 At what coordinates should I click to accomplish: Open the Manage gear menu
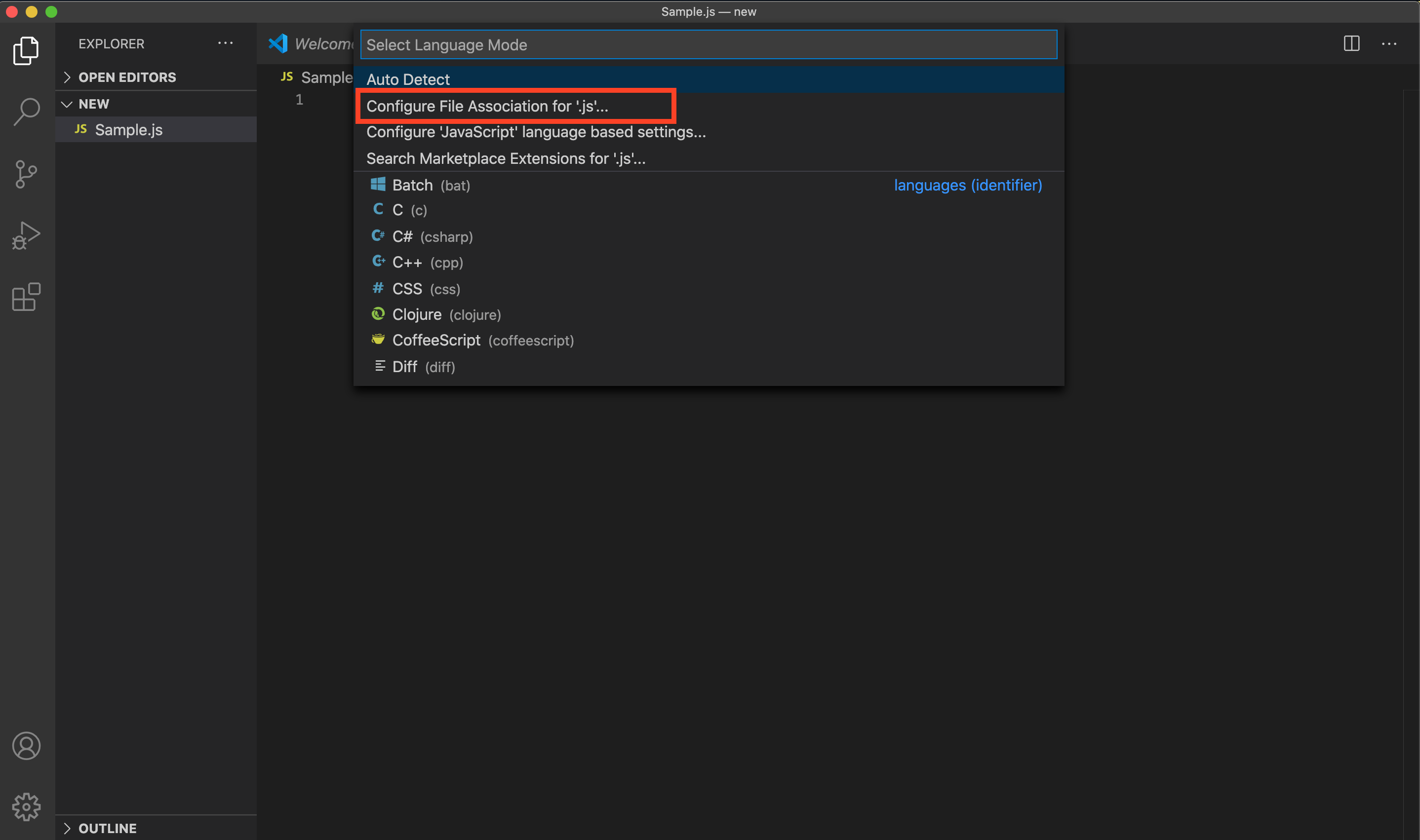point(26,806)
